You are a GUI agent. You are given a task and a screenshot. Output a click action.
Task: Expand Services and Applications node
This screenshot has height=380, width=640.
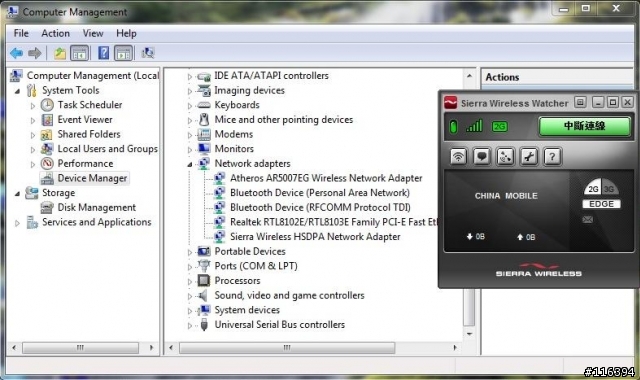coord(17,223)
